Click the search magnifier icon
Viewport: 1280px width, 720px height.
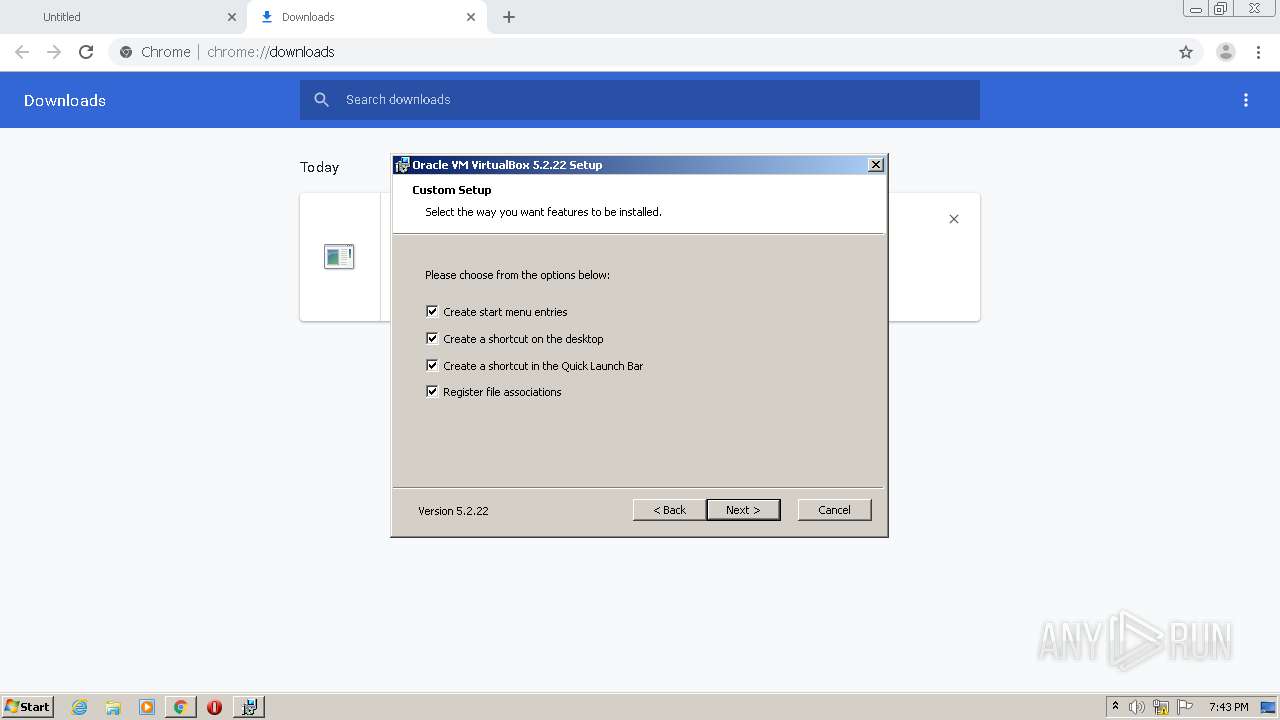point(321,100)
